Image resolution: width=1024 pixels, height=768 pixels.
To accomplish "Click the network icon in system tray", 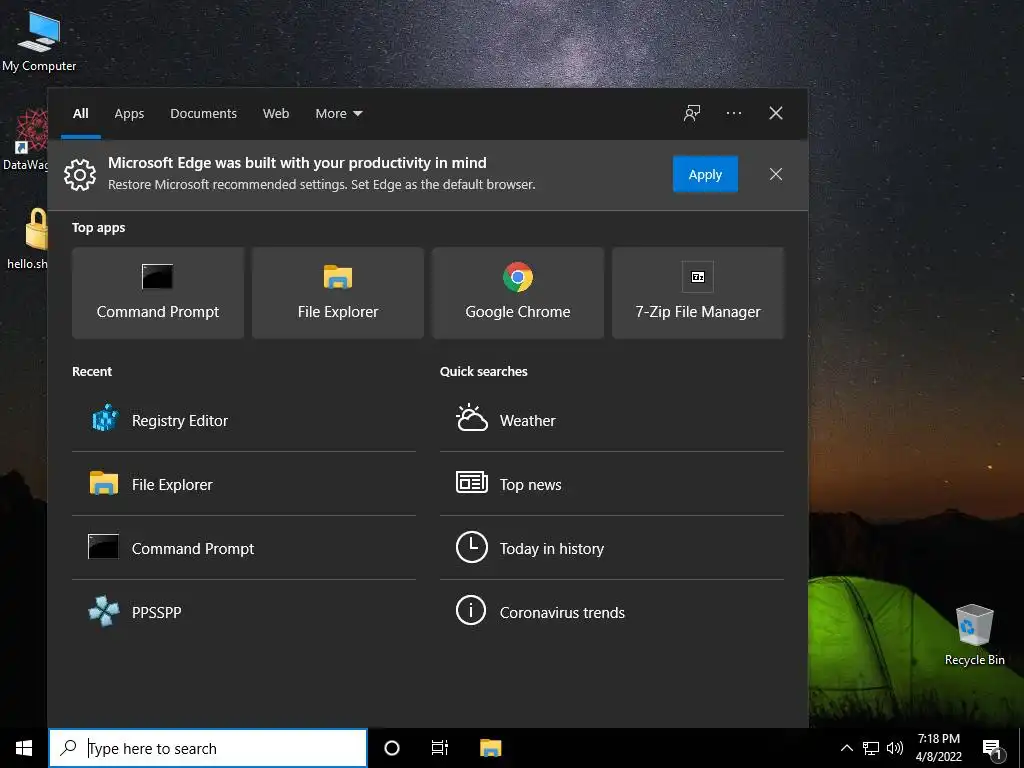I will (871, 748).
